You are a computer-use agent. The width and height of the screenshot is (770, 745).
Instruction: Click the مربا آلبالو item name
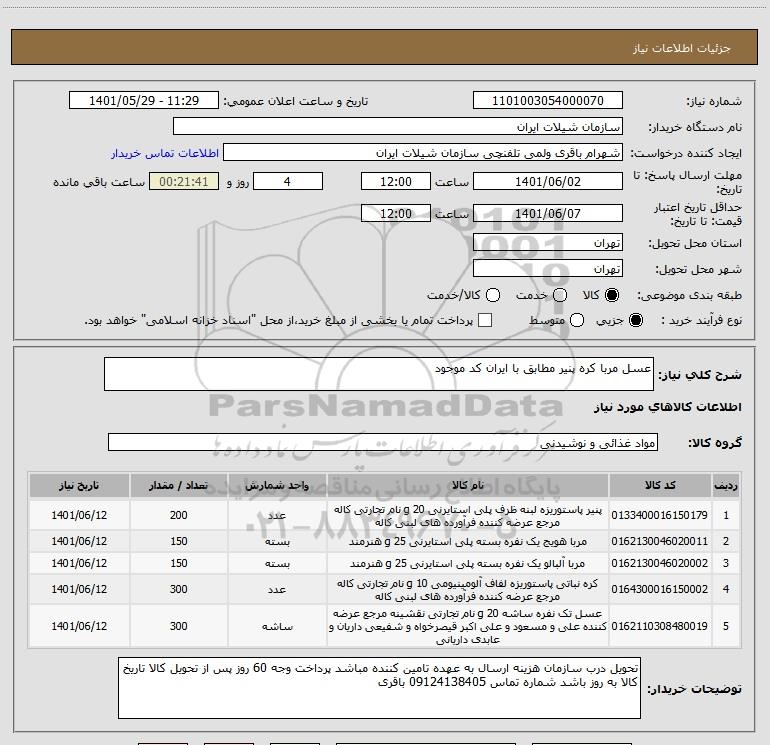[x=468, y=563]
